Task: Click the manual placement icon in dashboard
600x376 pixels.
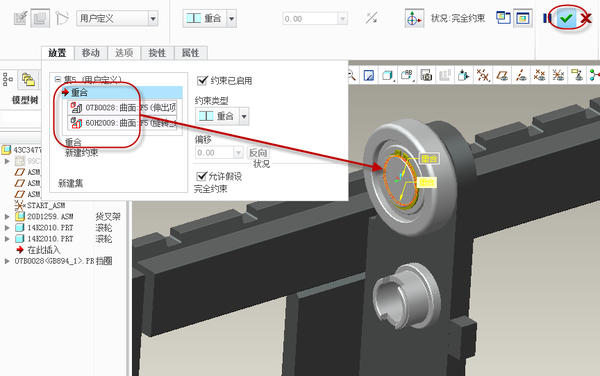Action: pos(40,18)
